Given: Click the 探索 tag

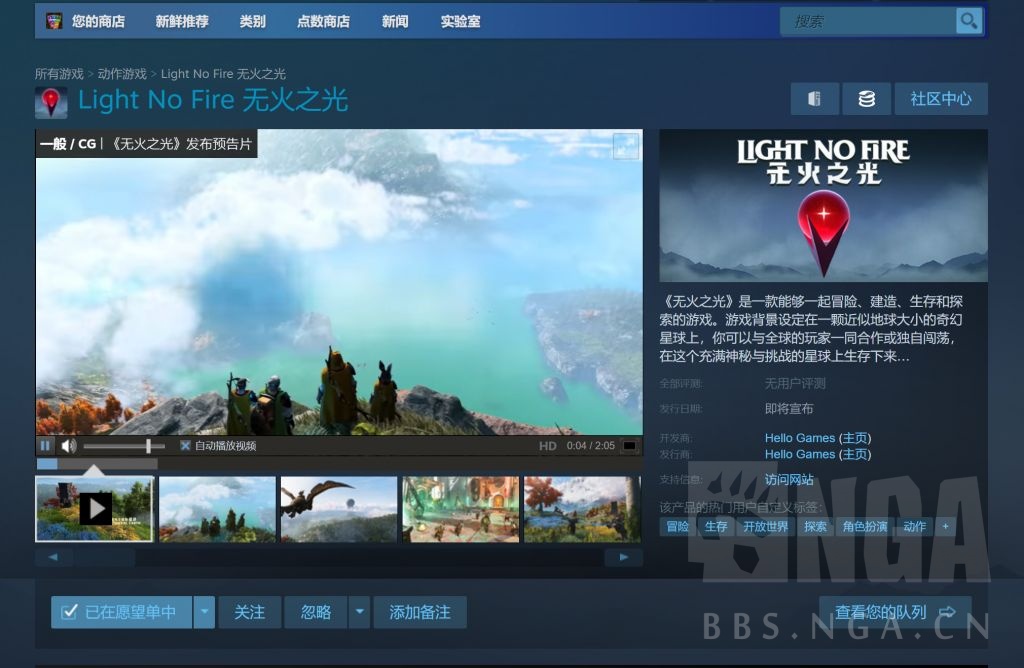Looking at the screenshot, I should click(x=815, y=526).
